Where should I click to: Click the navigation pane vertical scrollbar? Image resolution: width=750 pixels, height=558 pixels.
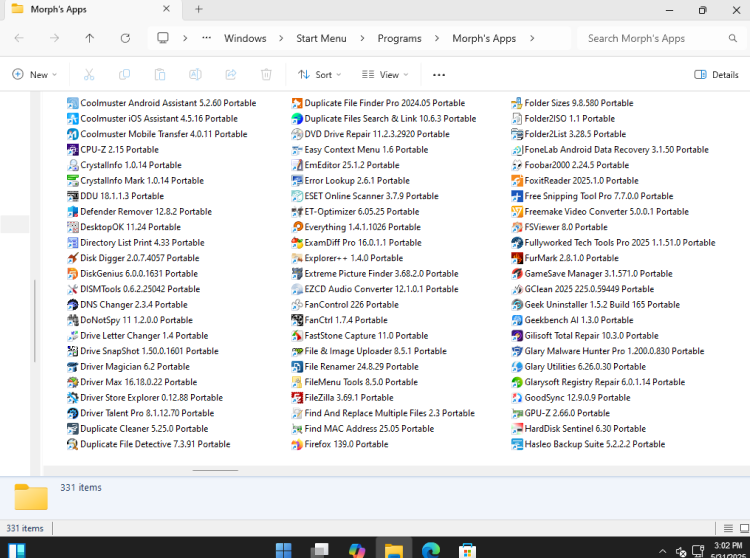tap(34, 320)
